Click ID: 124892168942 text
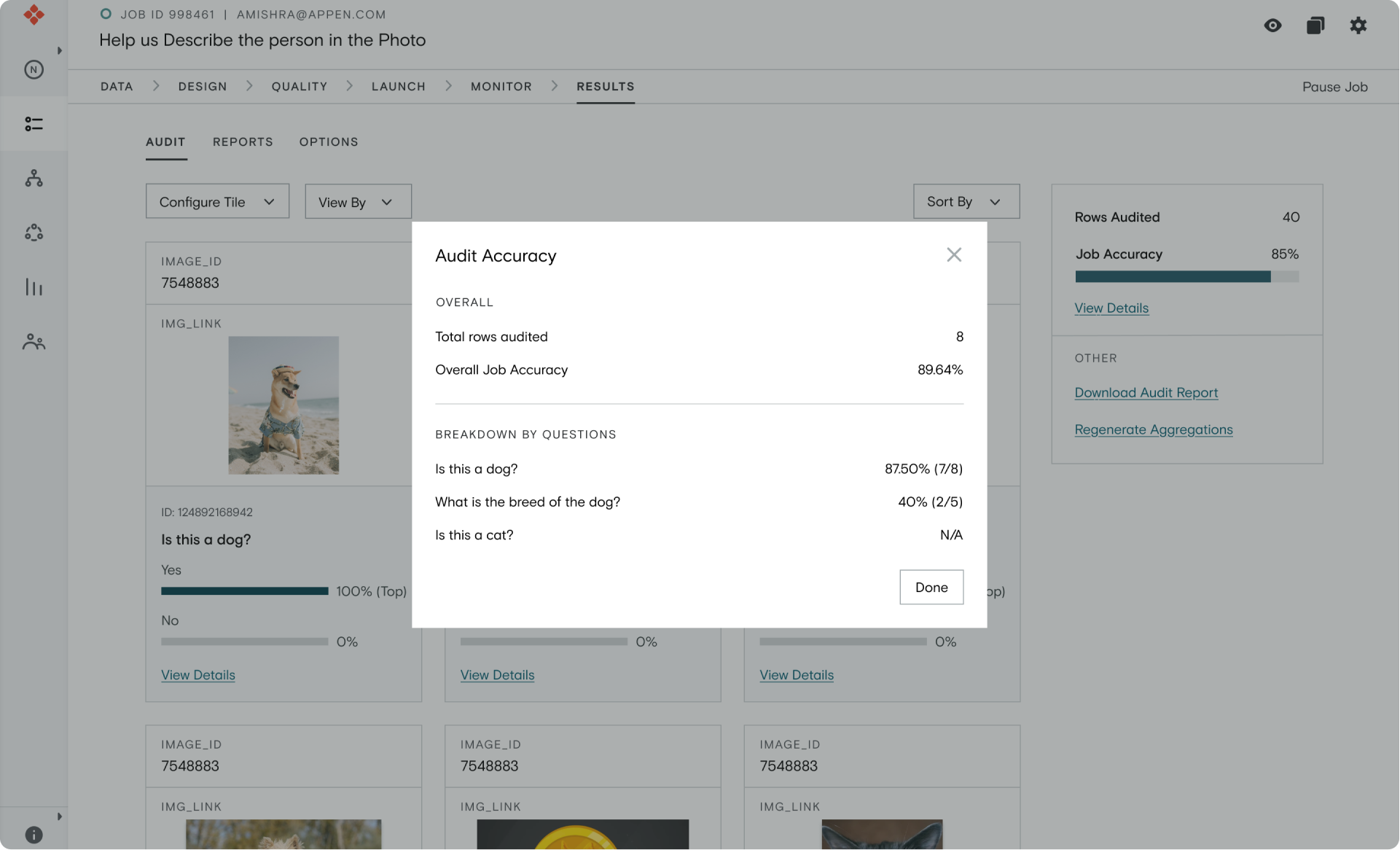This screenshot has width=1400, height=850. (x=207, y=512)
